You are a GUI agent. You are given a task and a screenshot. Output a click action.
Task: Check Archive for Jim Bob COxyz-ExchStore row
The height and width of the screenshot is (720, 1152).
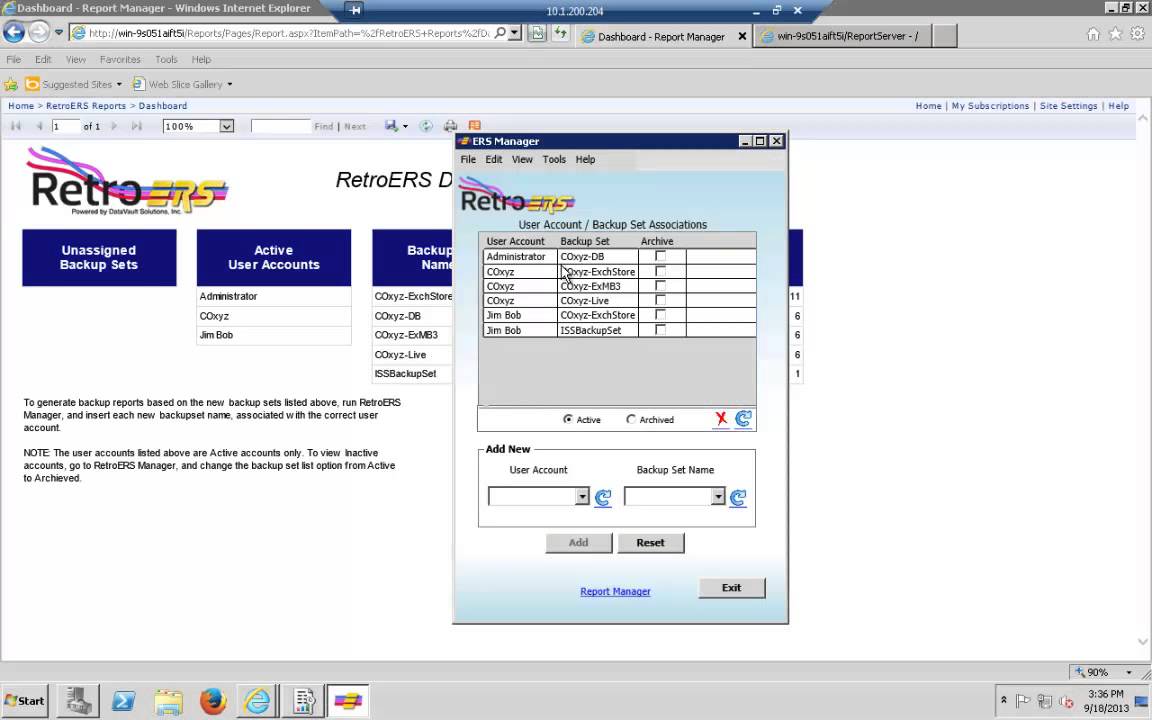coord(660,315)
